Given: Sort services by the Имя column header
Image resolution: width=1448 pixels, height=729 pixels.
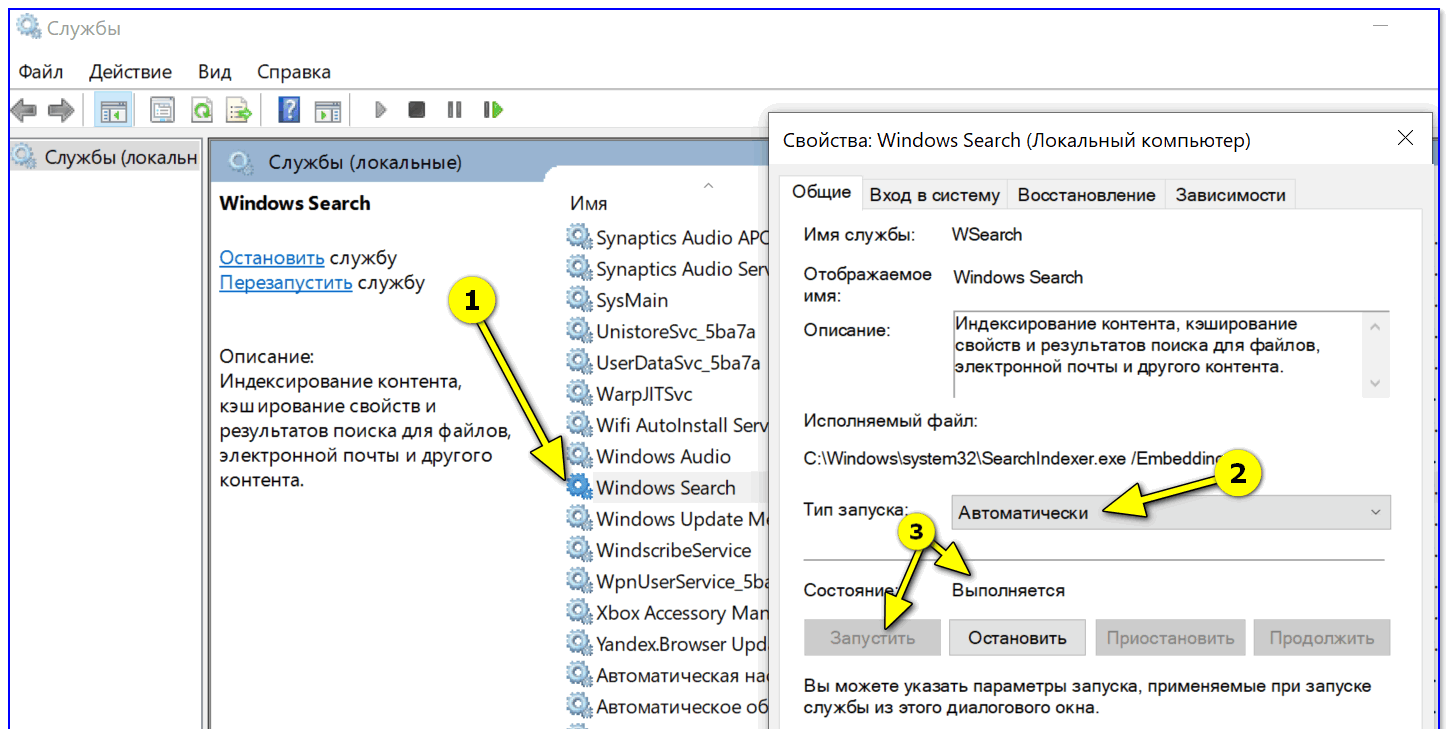Looking at the screenshot, I should click(x=588, y=203).
